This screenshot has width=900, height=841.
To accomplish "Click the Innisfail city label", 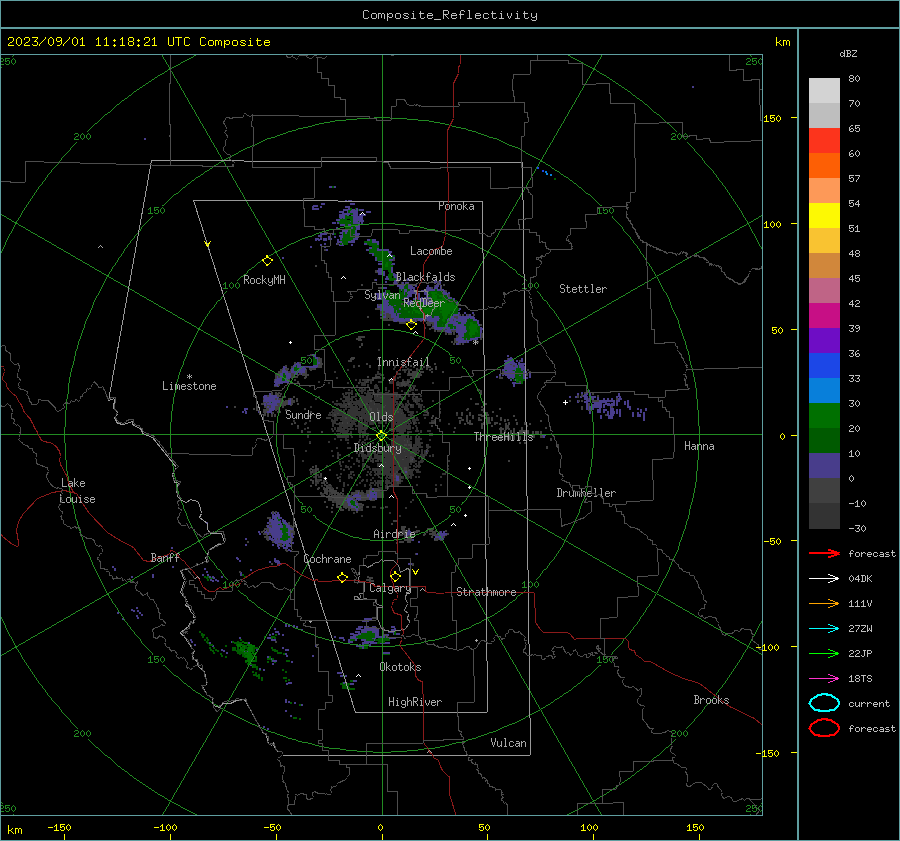I will point(403,362).
